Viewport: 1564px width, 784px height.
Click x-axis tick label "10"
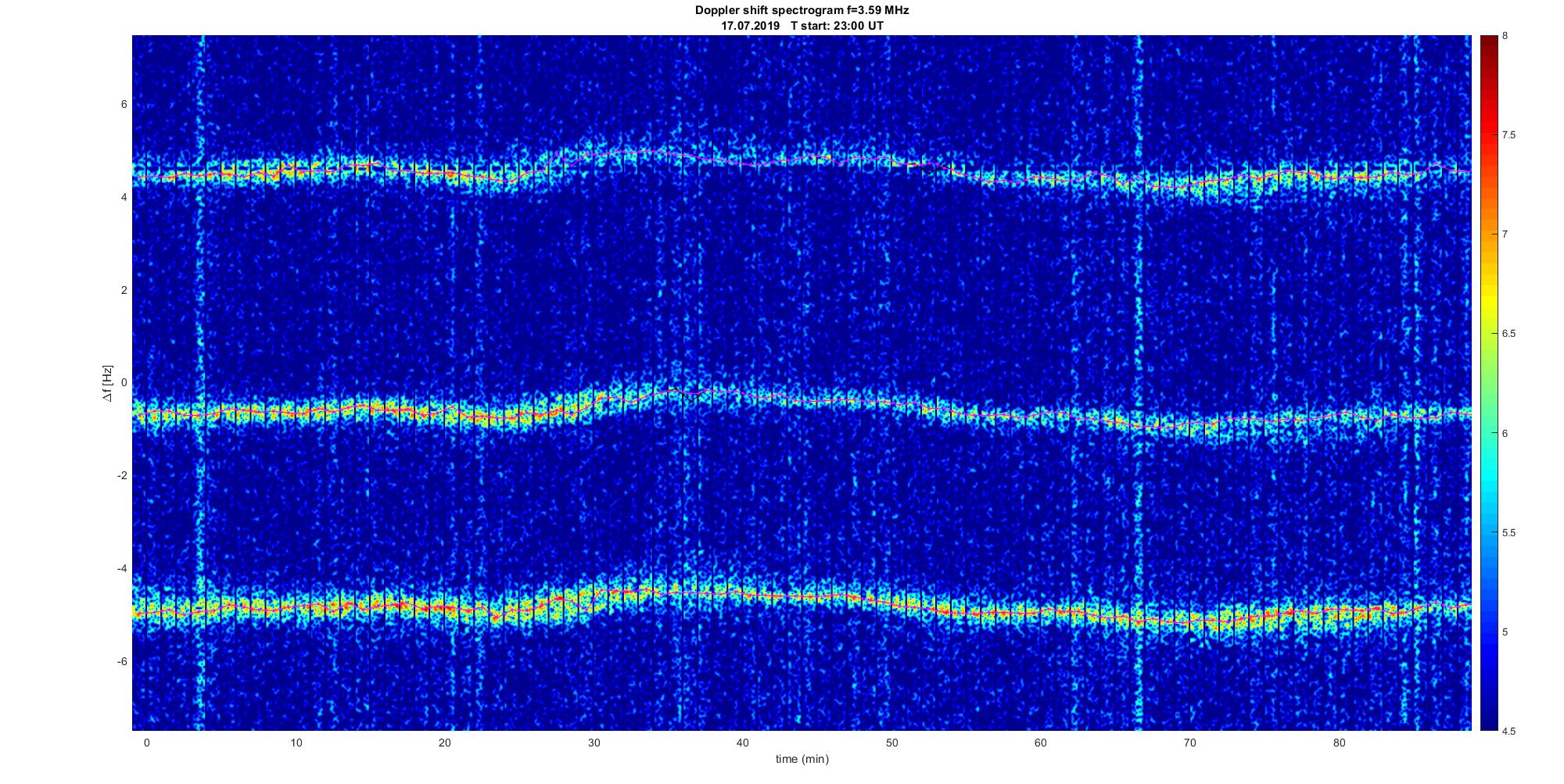pyautogui.click(x=296, y=743)
